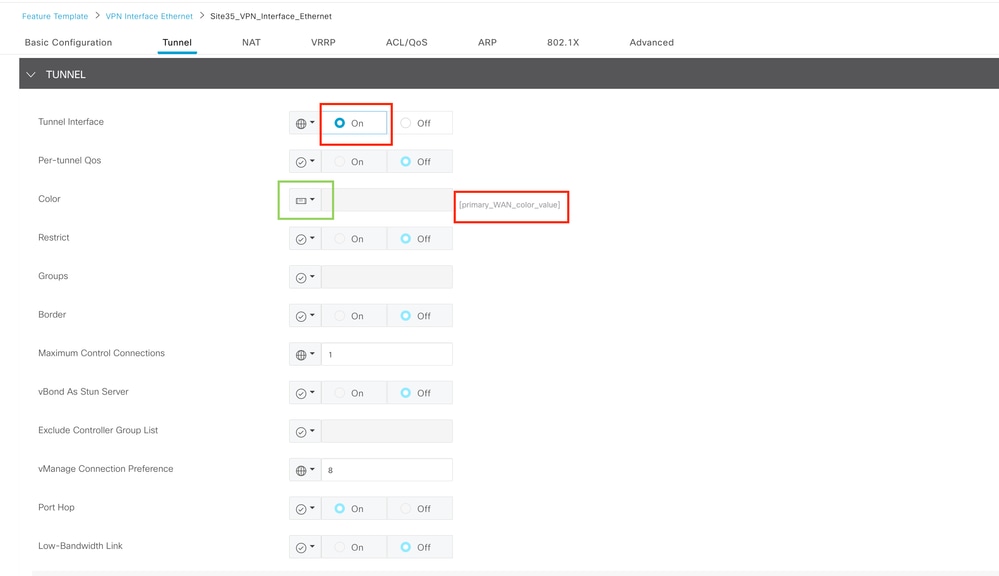Screen dimensions: 999x576
Task: Click the Color value field
Action: tap(387, 200)
